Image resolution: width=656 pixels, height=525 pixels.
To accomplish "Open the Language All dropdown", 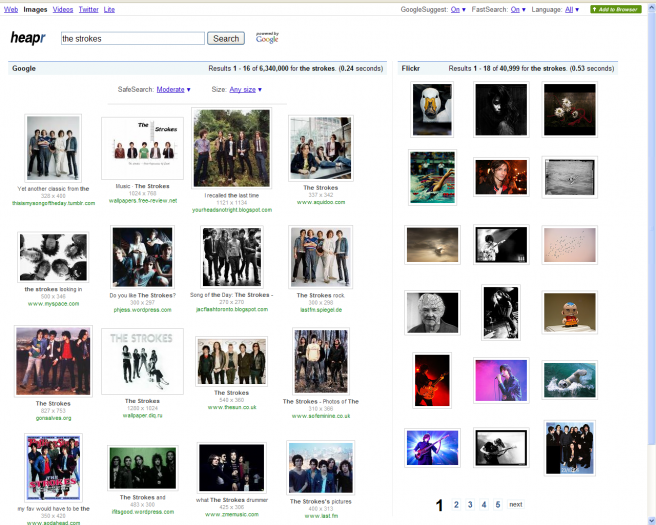I will 571,9.
